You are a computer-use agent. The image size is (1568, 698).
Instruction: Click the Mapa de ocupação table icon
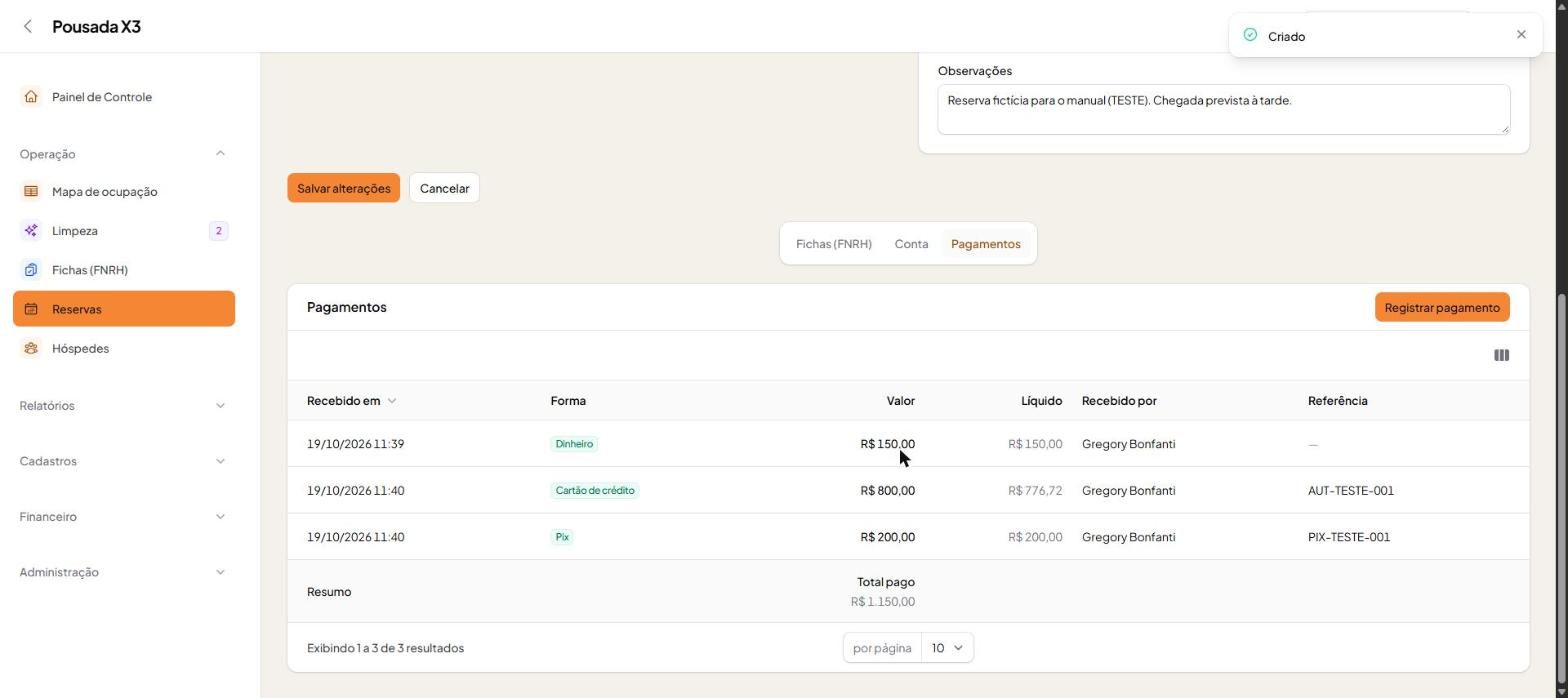(x=31, y=192)
